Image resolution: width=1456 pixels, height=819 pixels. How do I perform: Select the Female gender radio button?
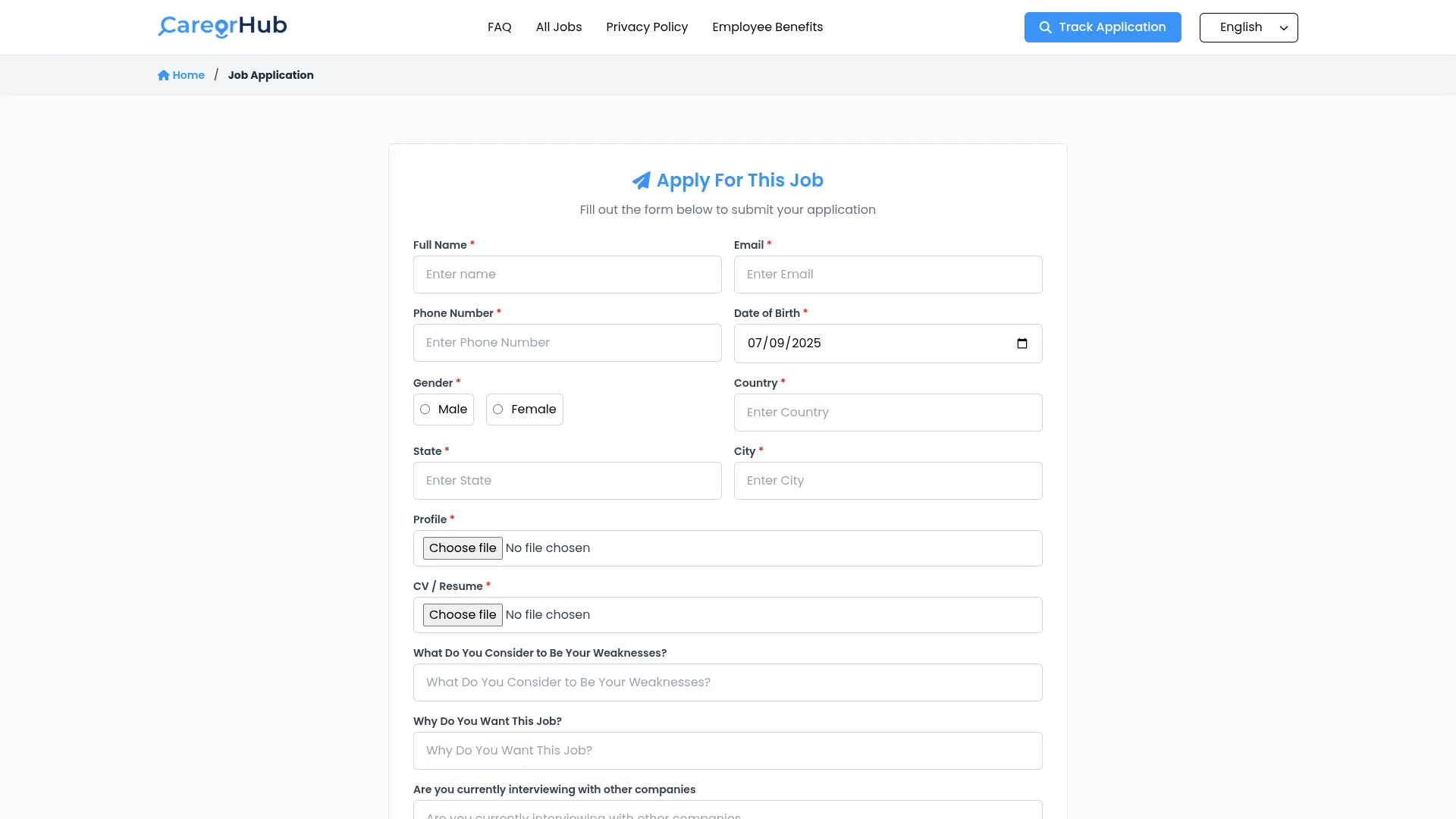point(498,409)
